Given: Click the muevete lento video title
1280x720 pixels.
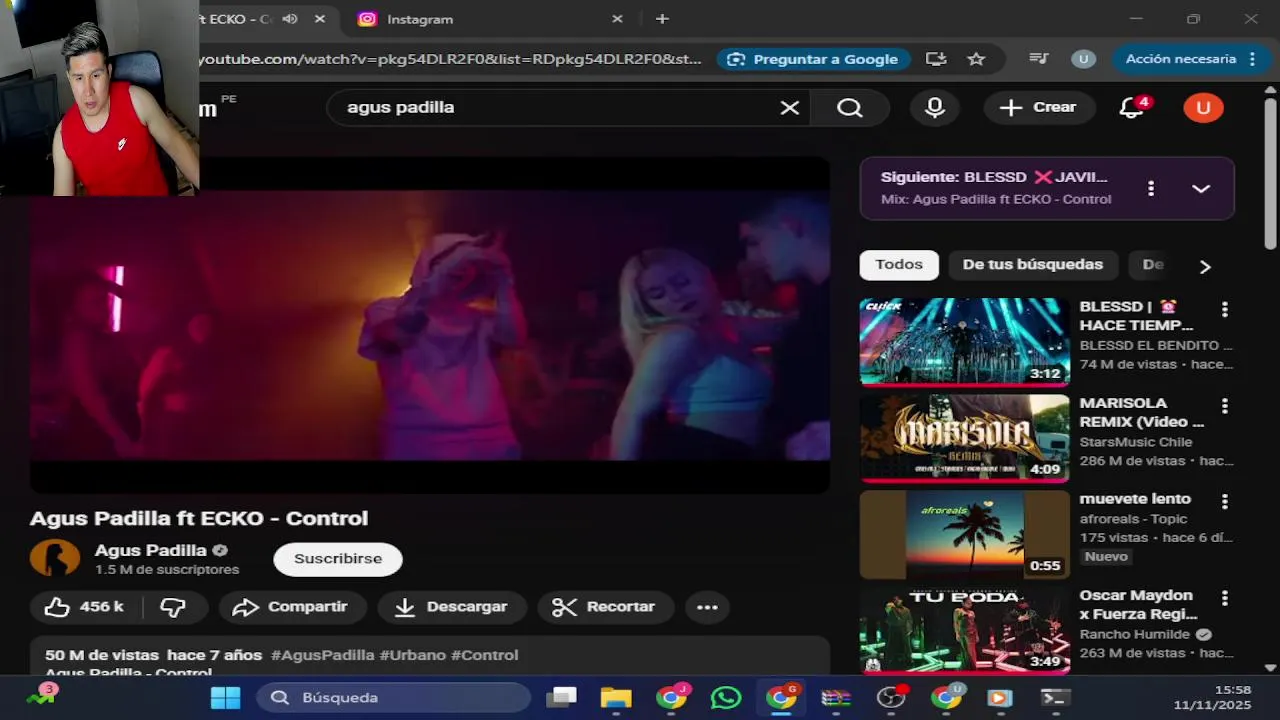Looking at the screenshot, I should coord(1135,499).
